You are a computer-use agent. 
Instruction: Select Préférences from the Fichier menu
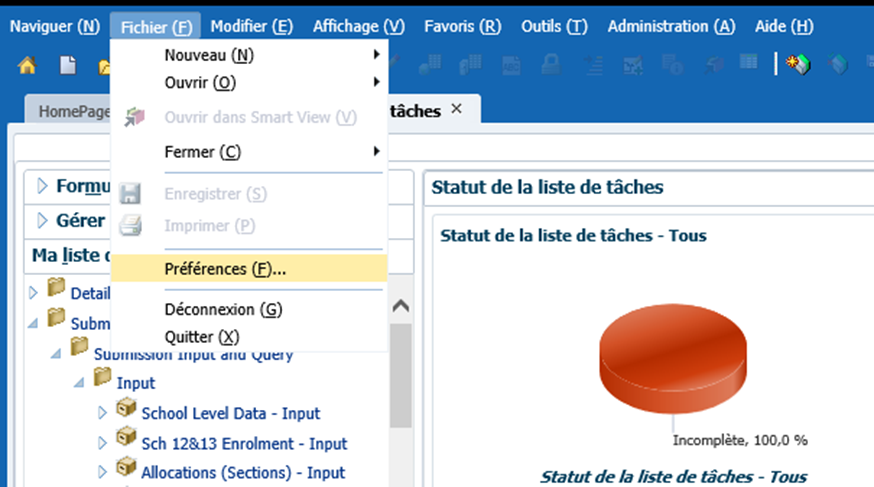coord(225,269)
